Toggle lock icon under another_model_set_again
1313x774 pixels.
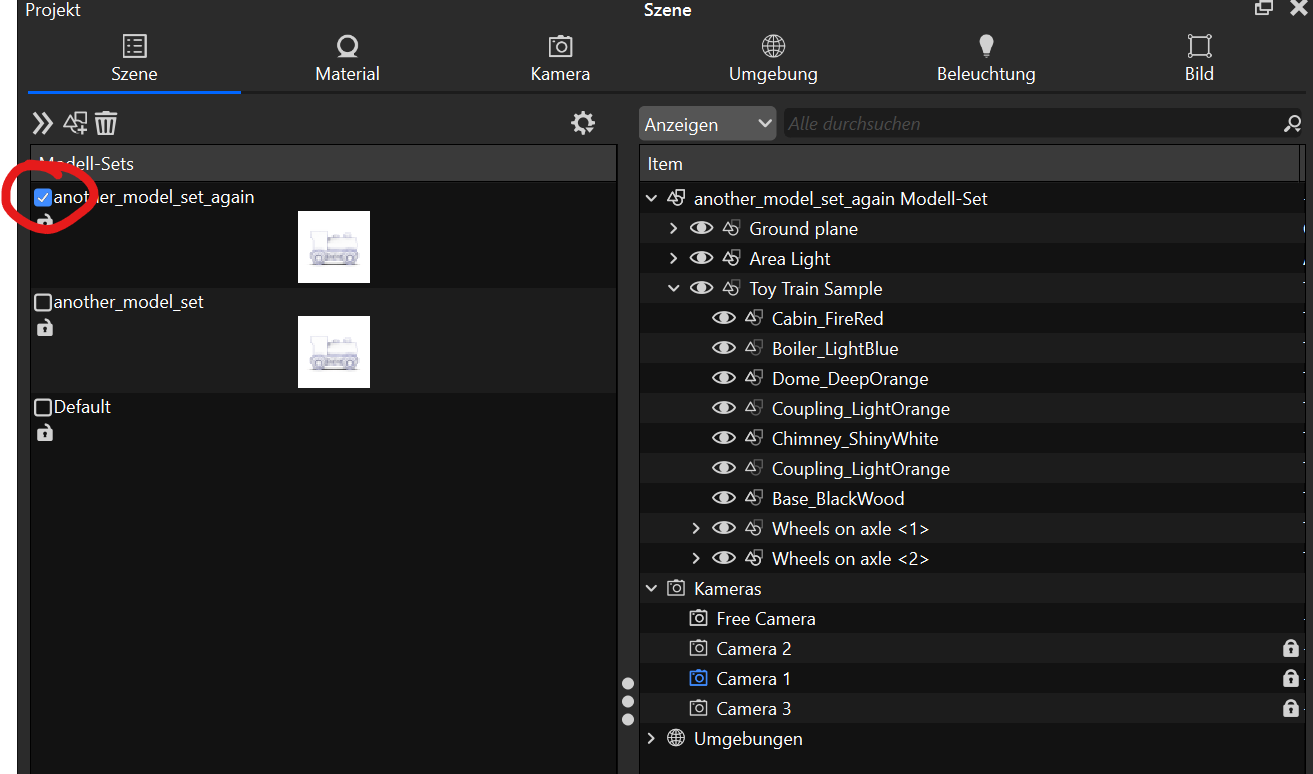(x=44, y=222)
